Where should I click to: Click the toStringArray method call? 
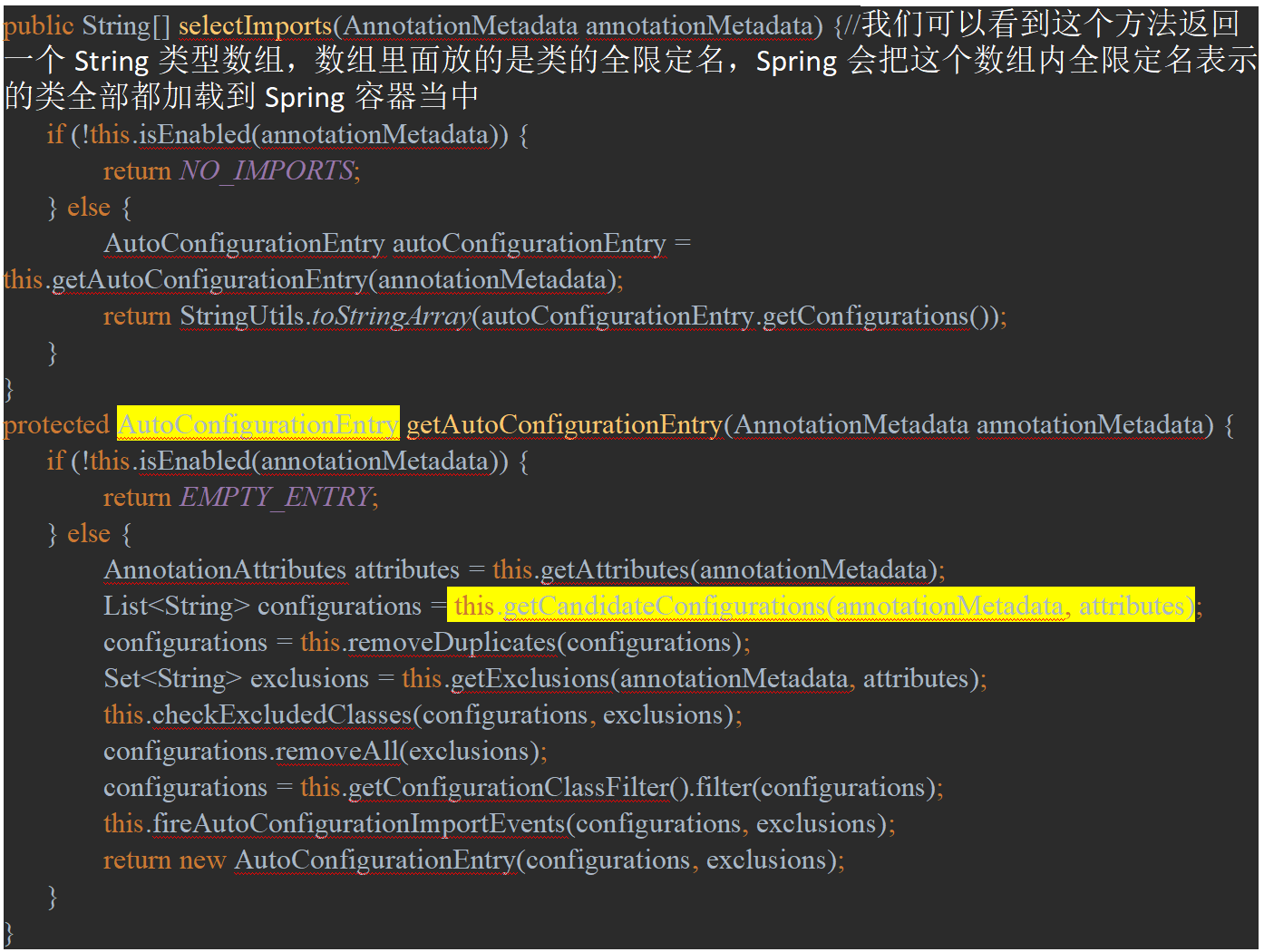point(392,316)
